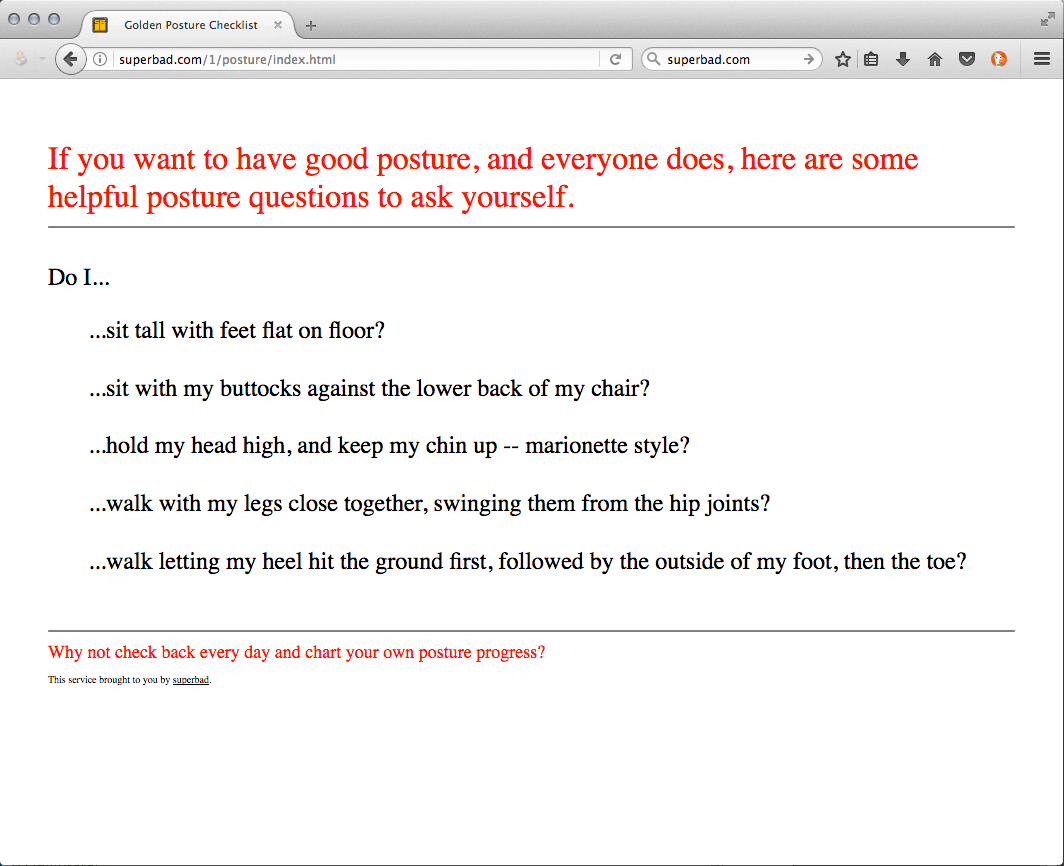Image resolution: width=1064 pixels, height=866 pixels.
Task: Go to the browser home page
Action: [935, 60]
